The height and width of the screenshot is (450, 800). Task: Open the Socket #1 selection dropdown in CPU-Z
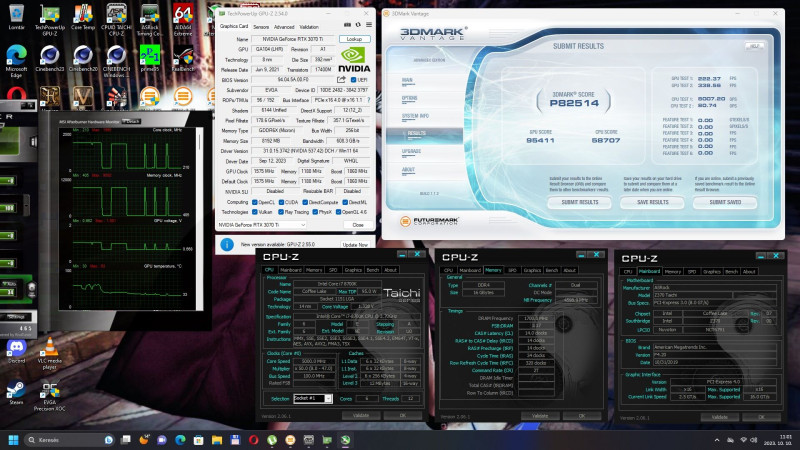313,398
